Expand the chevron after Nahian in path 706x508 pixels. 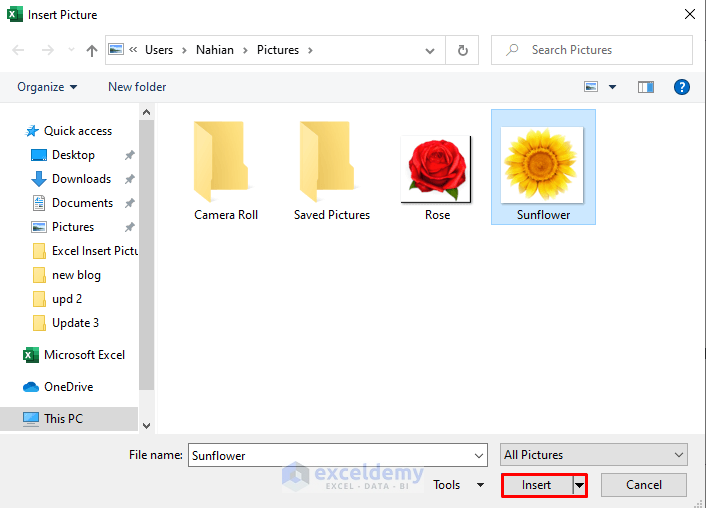(245, 50)
